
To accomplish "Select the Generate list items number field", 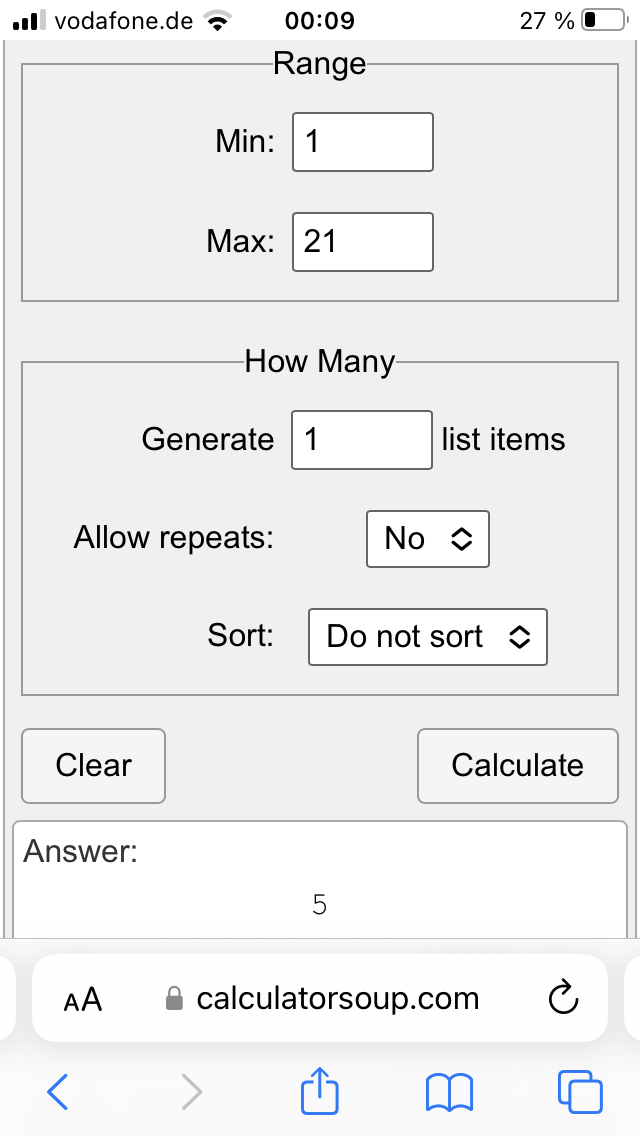I will 362,440.
